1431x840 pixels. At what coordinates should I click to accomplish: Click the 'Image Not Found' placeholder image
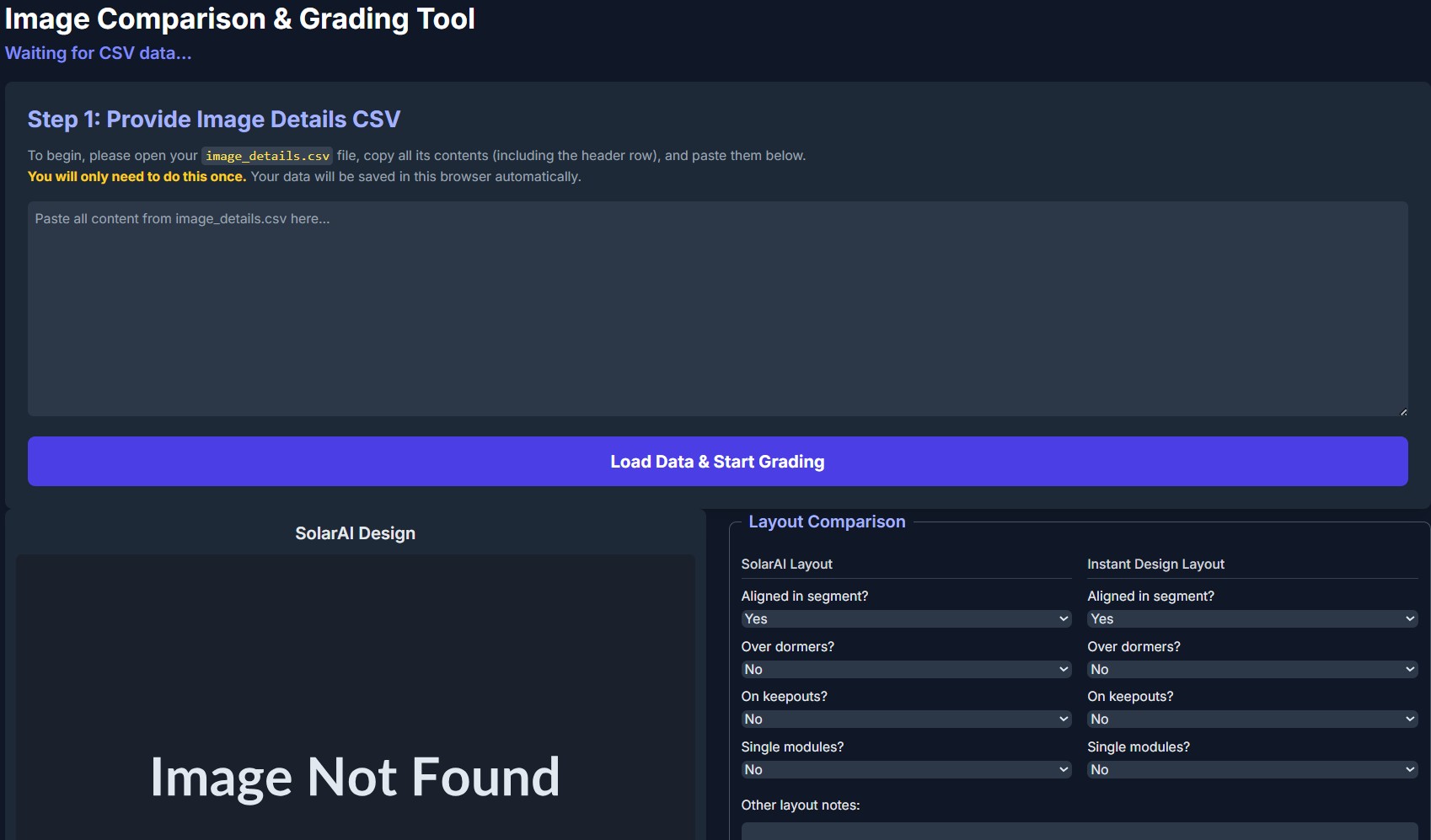click(x=355, y=777)
